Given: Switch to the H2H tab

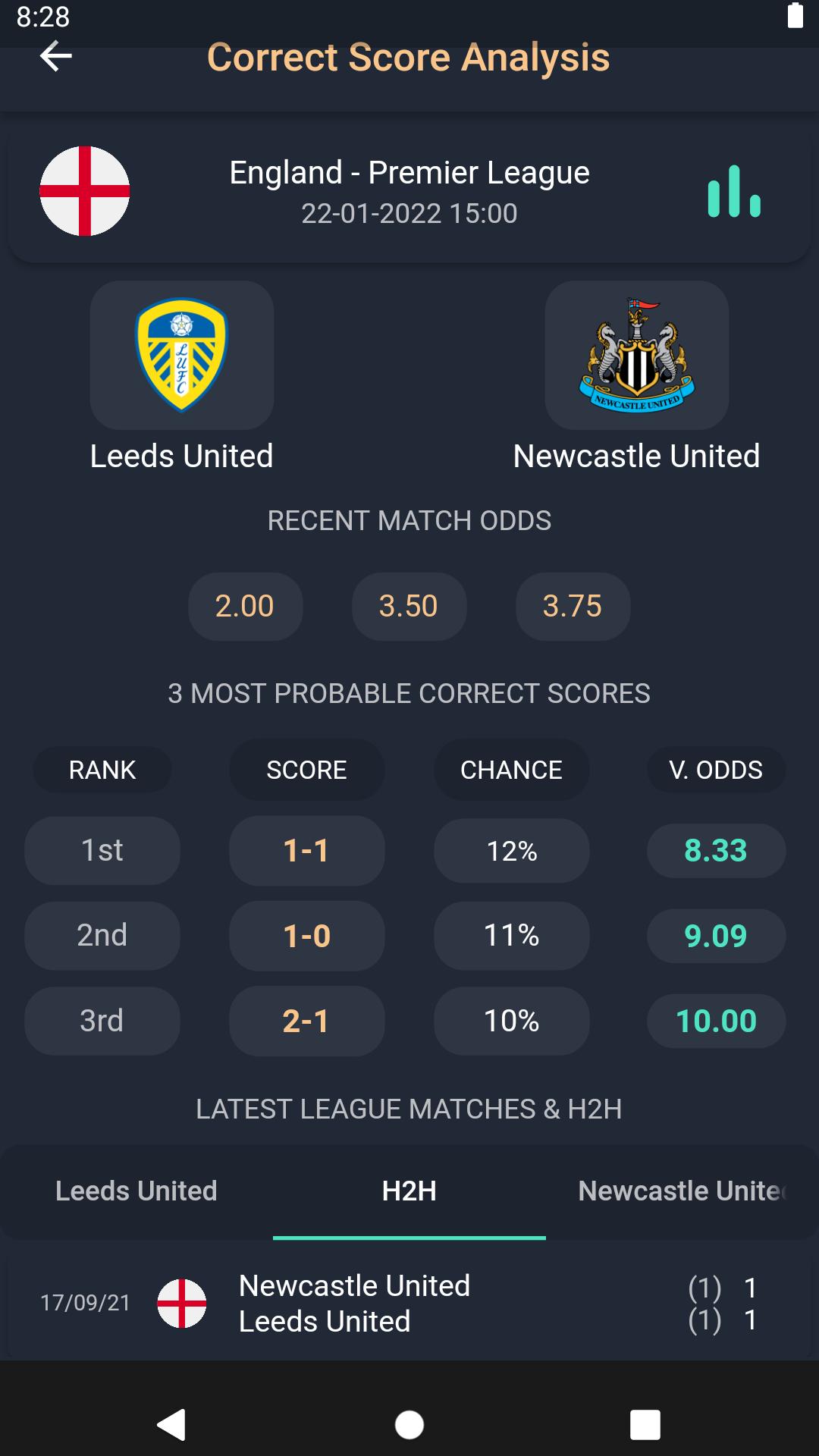Looking at the screenshot, I should click(x=409, y=1191).
